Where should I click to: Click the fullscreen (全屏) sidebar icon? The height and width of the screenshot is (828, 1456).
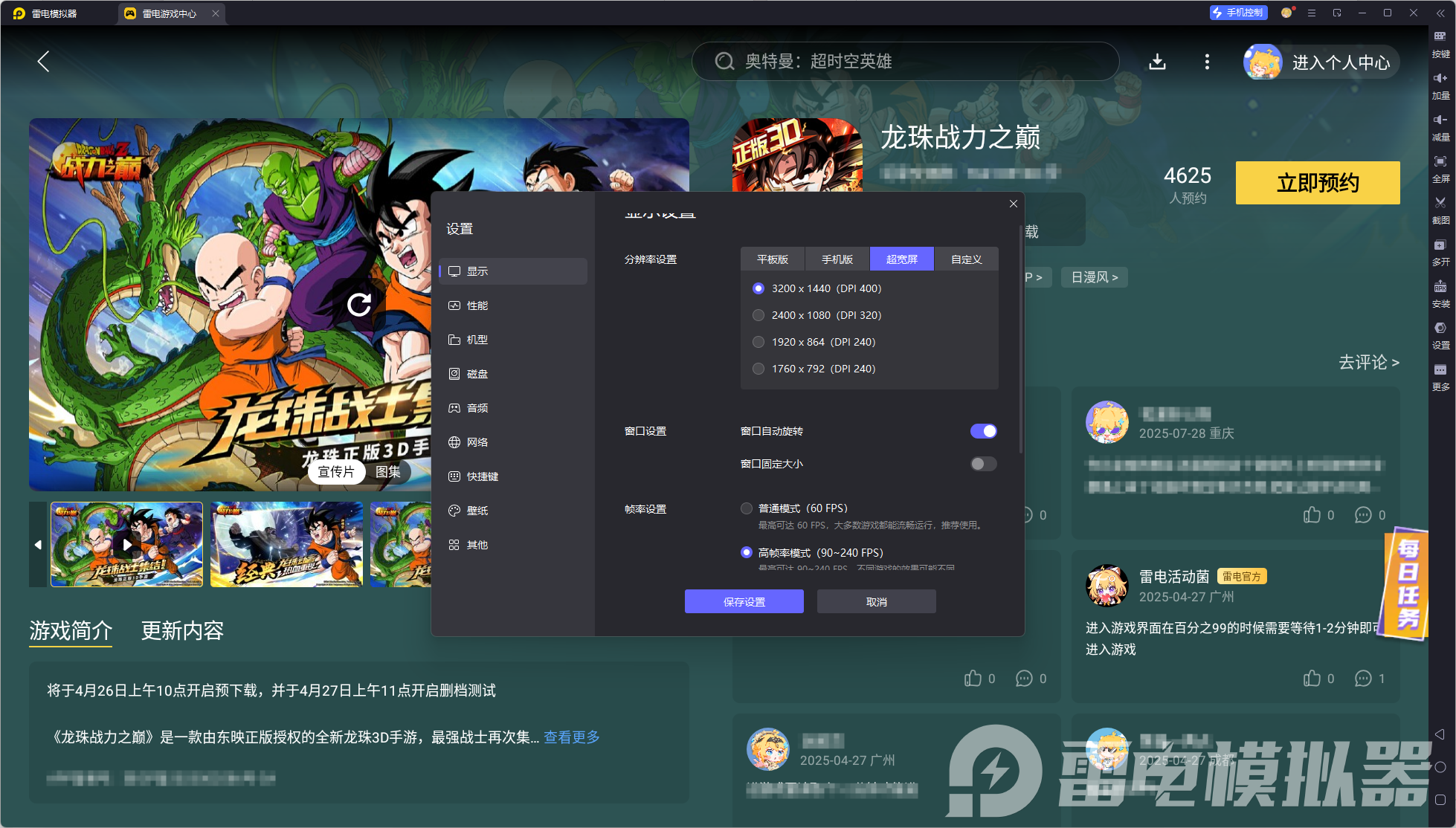click(x=1440, y=162)
